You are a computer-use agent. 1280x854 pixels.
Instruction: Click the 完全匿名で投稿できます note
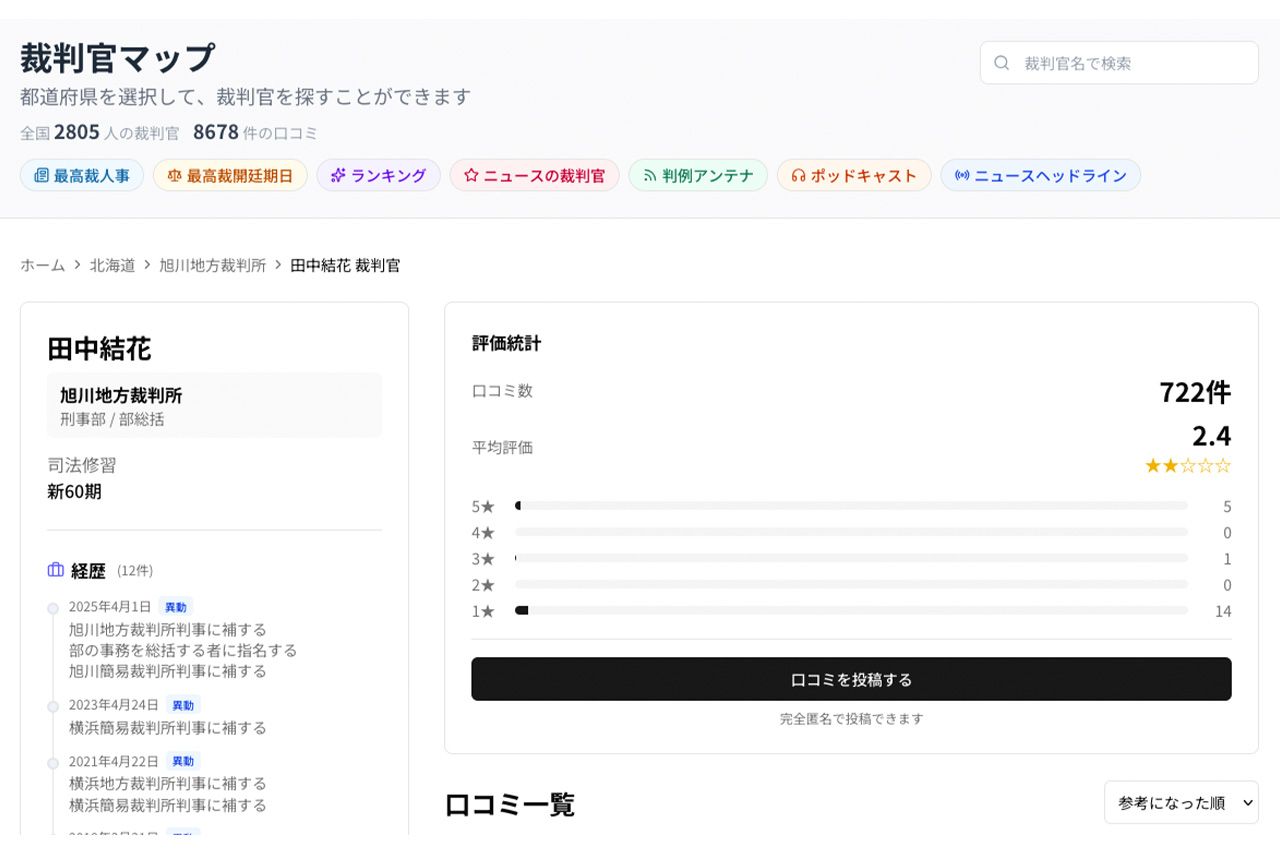851,718
